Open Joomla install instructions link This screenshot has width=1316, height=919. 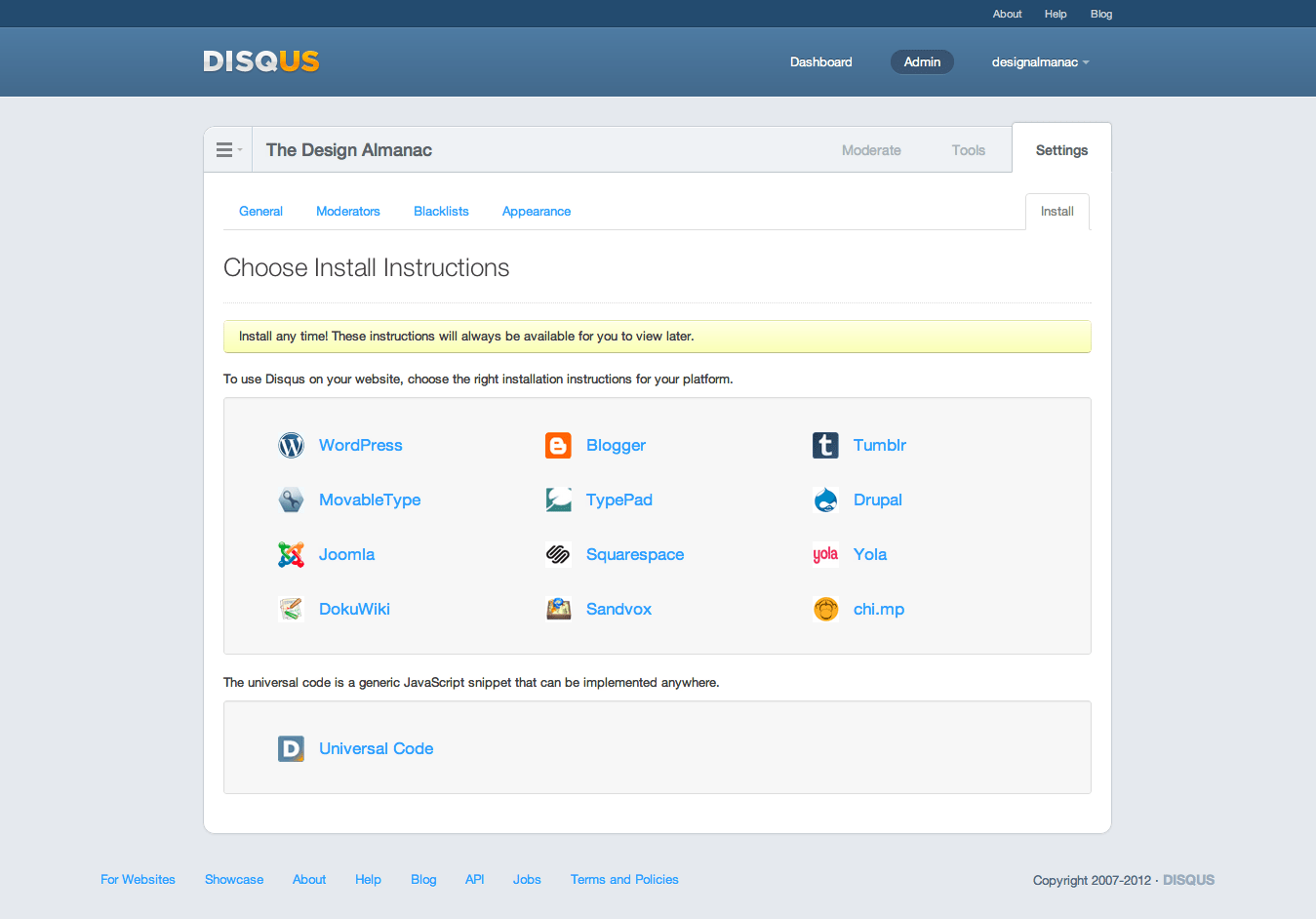pos(346,554)
